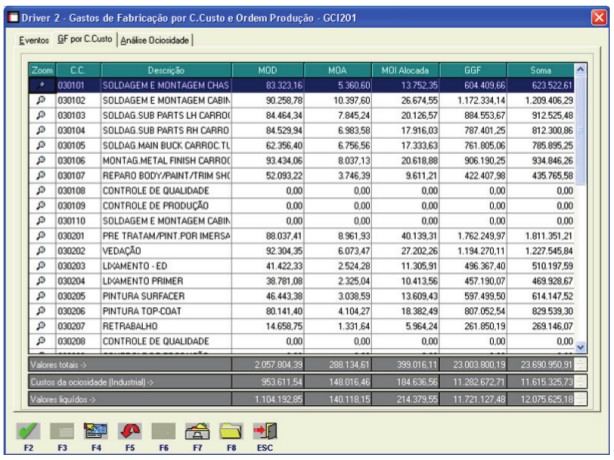Click description VEDAÇÃO
The width and height of the screenshot is (614, 460).
click(122, 251)
